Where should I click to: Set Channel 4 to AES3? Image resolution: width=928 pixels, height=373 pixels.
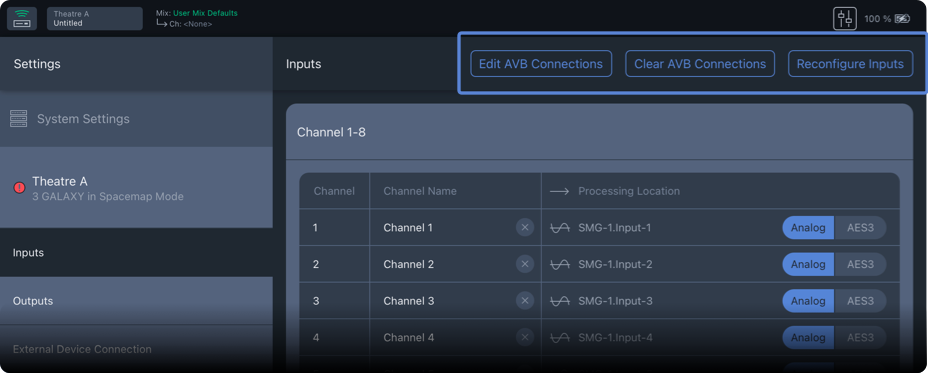(x=861, y=337)
